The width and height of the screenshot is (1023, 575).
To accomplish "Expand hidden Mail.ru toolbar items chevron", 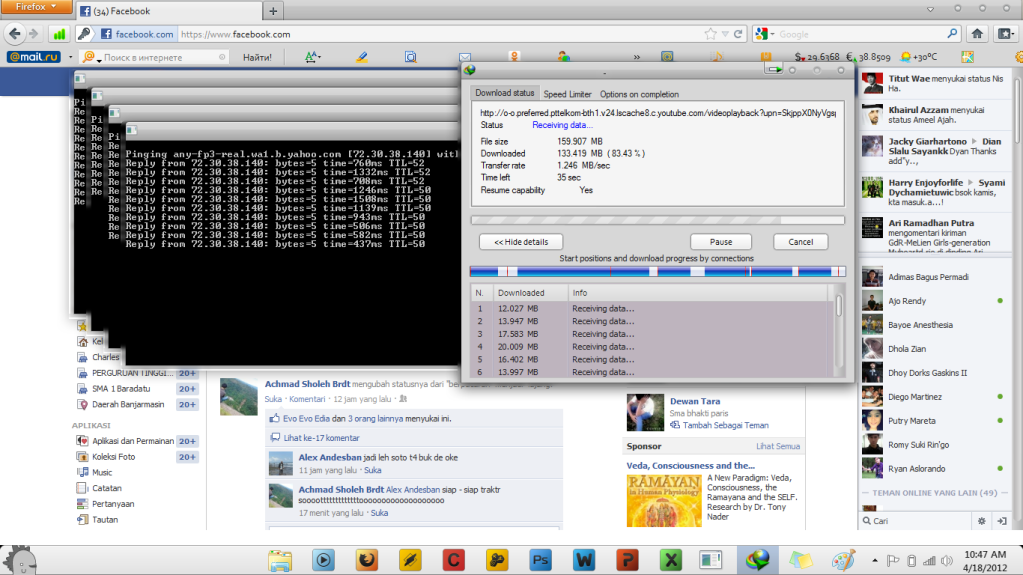I will [636, 57].
